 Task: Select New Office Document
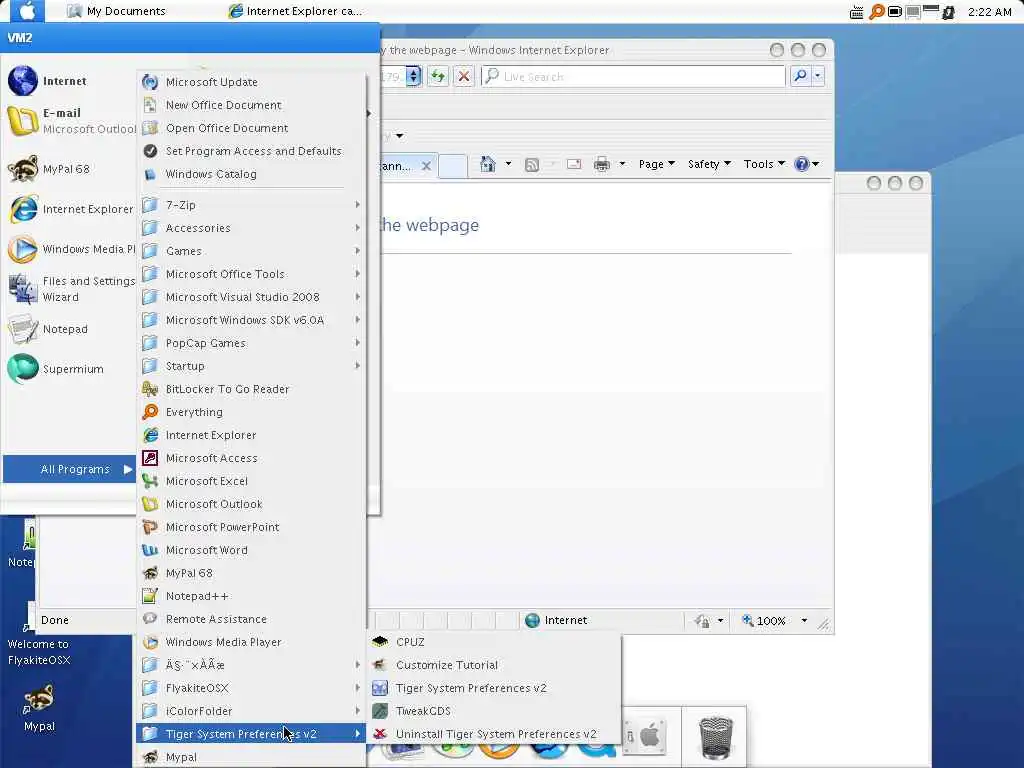[251, 104]
